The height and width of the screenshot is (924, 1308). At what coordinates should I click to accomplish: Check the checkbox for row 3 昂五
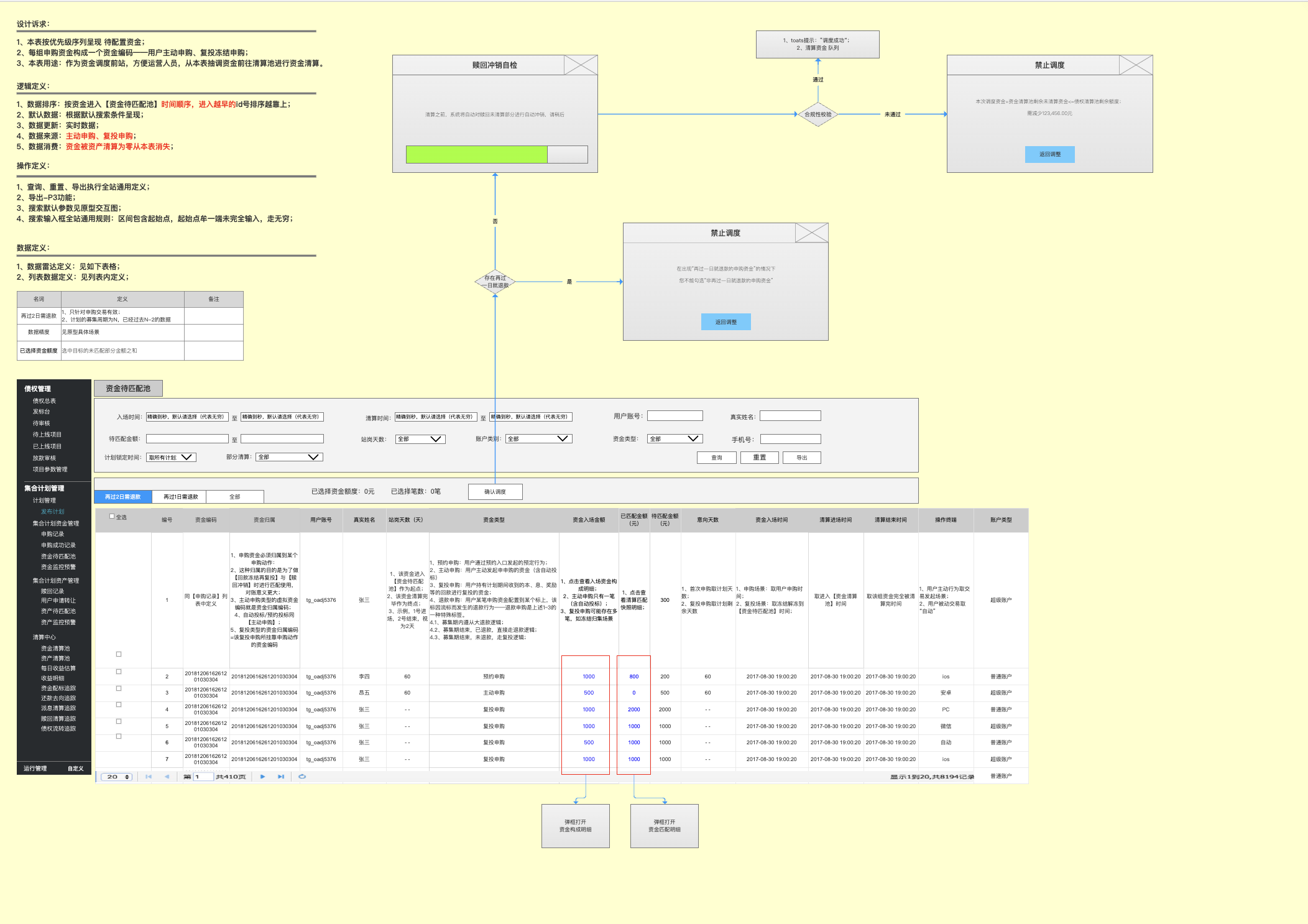tap(119, 688)
